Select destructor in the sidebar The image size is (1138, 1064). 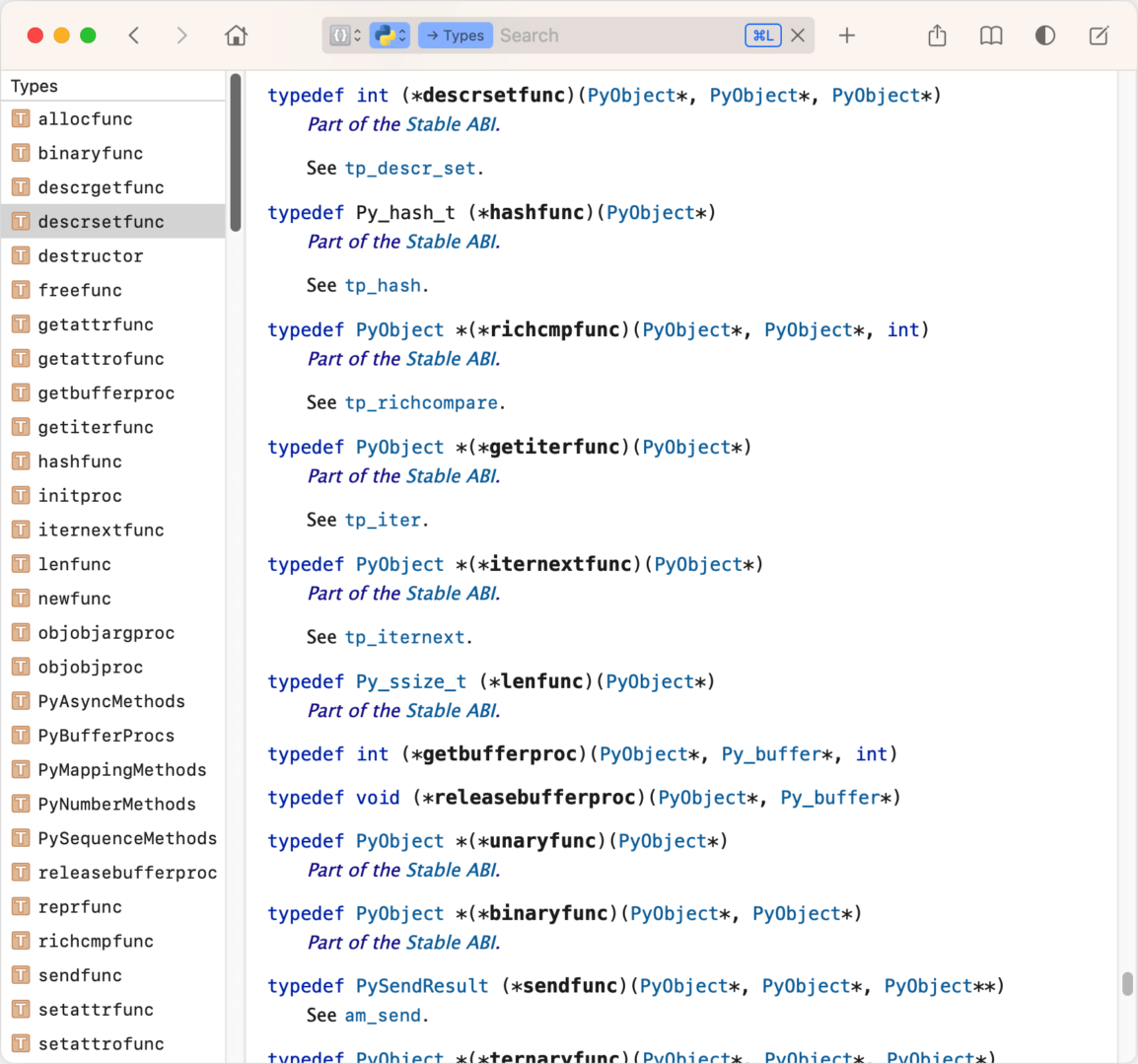coord(113,255)
